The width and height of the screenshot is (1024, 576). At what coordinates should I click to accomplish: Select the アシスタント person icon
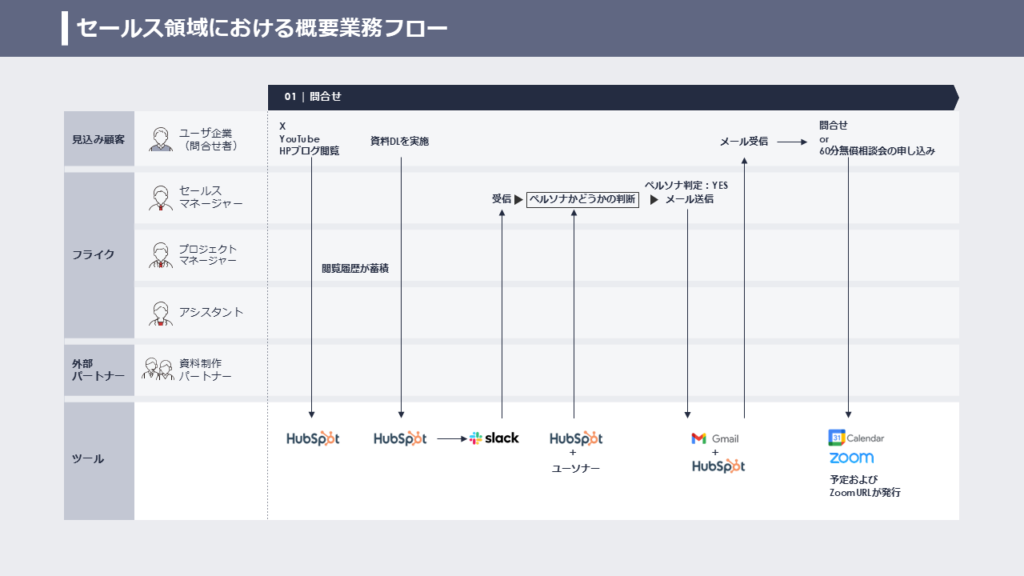160,313
